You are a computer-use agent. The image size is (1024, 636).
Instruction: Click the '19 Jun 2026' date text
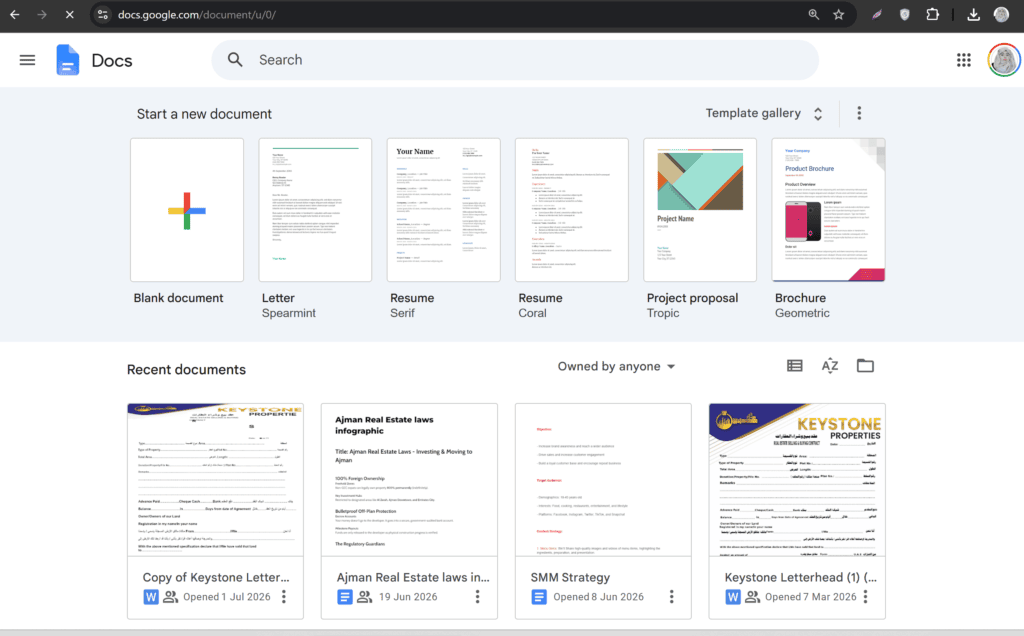click(x=408, y=597)
